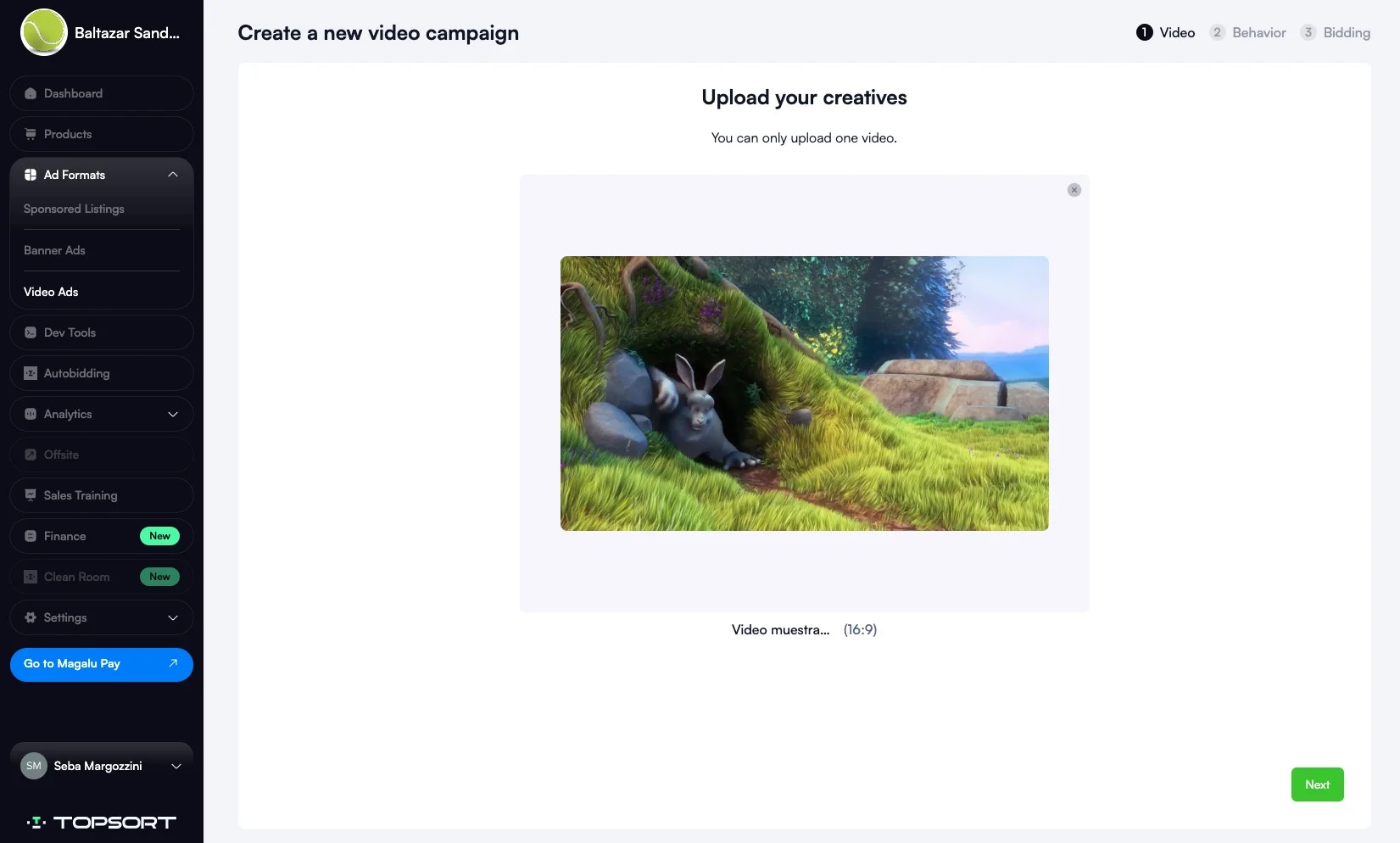Open the Finance menu item
The height and width of the screenshot is (843, 1400).
click(102, 536)
